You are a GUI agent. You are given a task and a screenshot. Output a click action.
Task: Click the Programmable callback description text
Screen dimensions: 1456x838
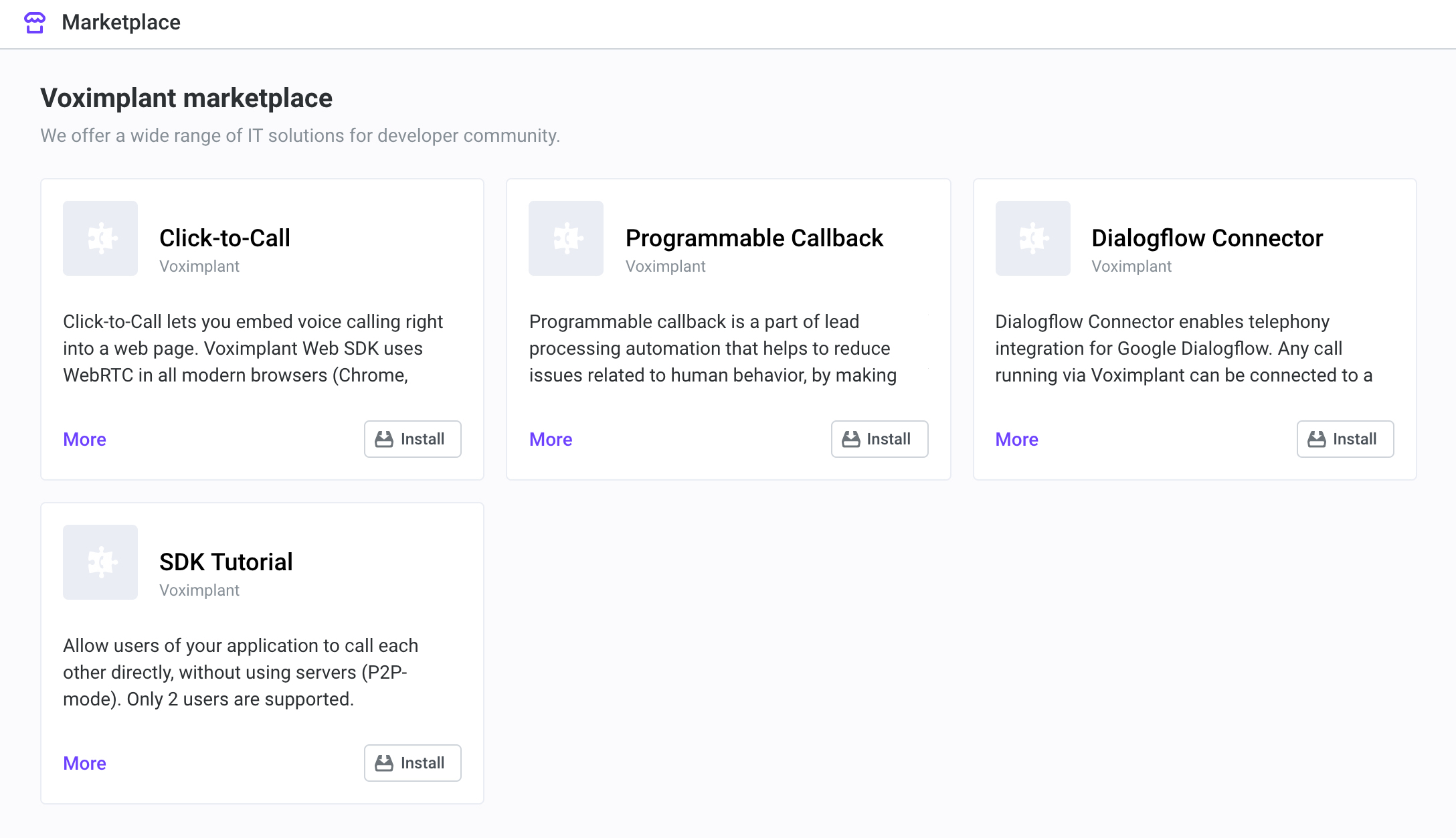click(x=713, y=348)
